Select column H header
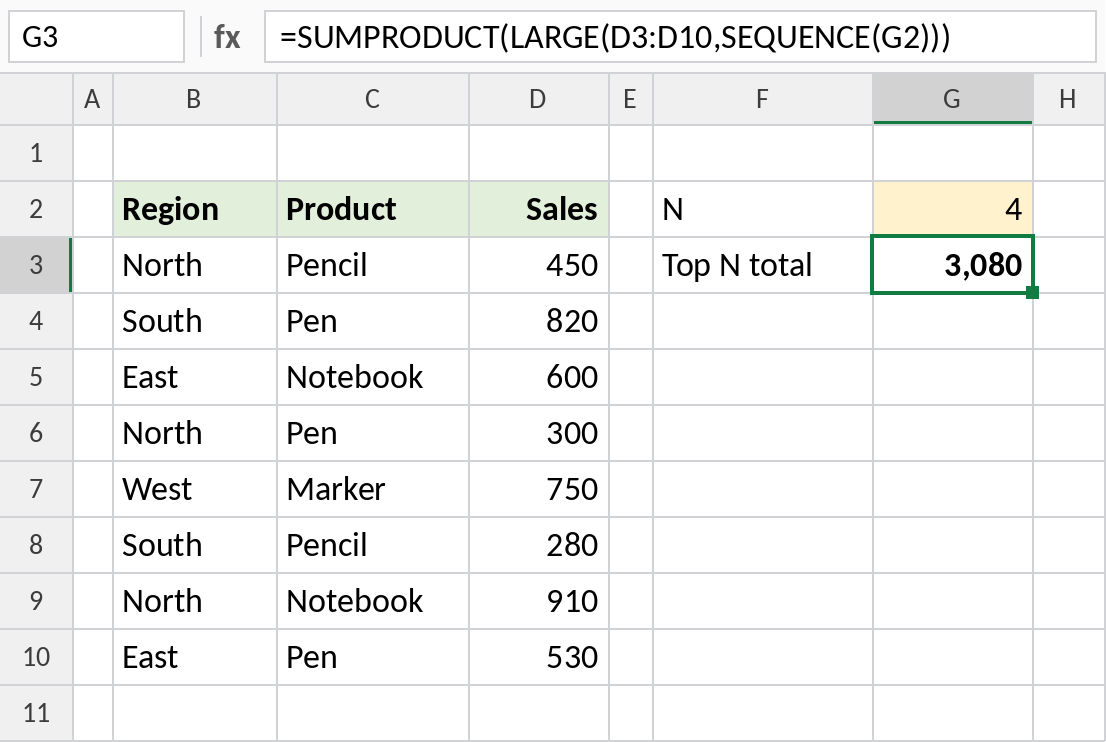The height and width of the screenshot is (742, 1106). click(1069, 99)
